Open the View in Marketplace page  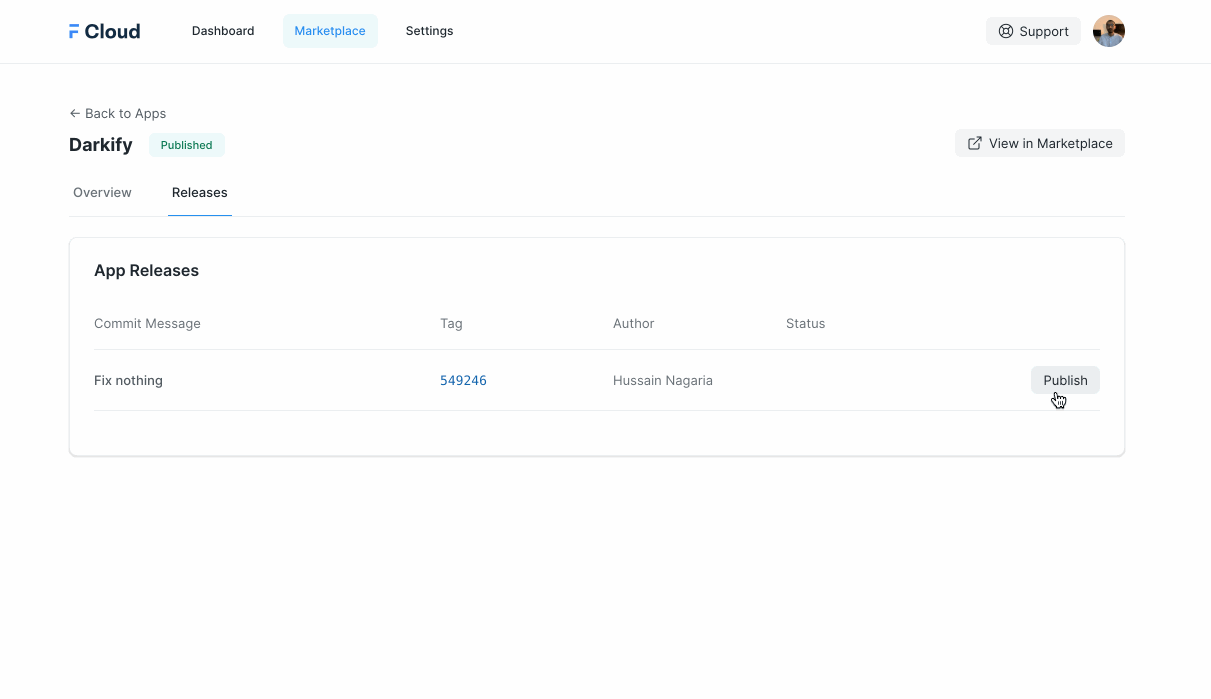click(1040, 143)
